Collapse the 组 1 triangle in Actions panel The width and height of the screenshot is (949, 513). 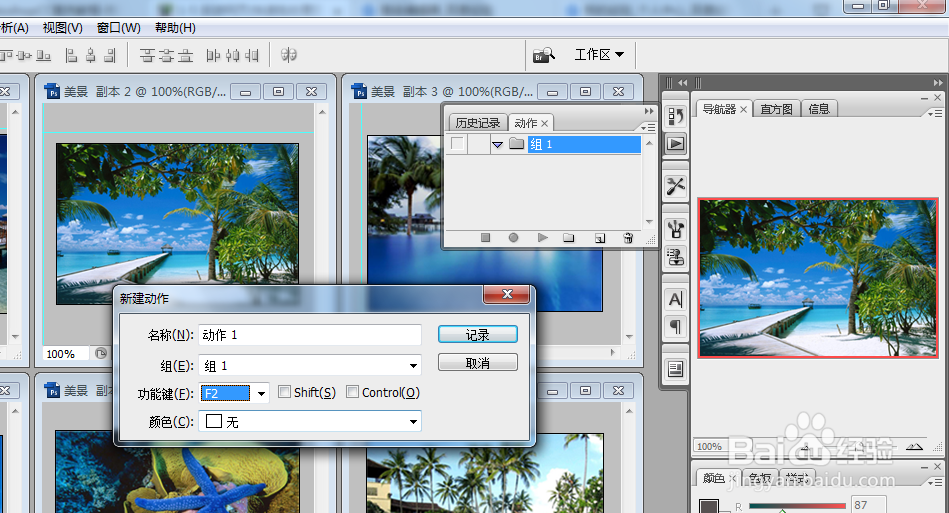point(497,145)
